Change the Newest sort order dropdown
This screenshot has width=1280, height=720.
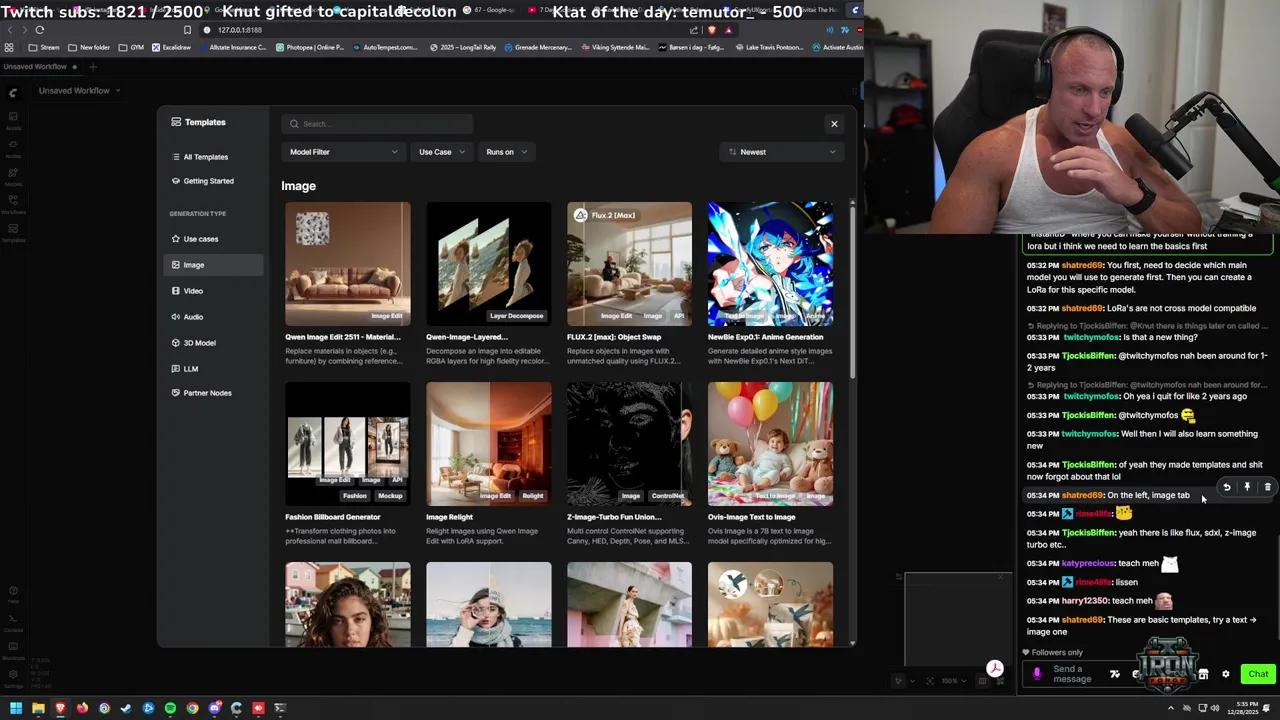coord(781,152)
